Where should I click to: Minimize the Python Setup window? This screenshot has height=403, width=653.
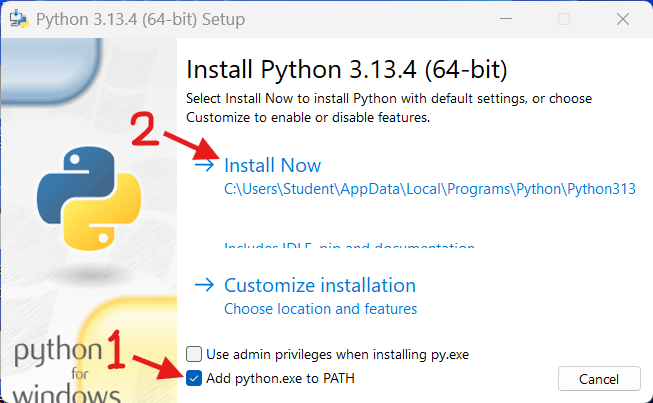(506, 19)
